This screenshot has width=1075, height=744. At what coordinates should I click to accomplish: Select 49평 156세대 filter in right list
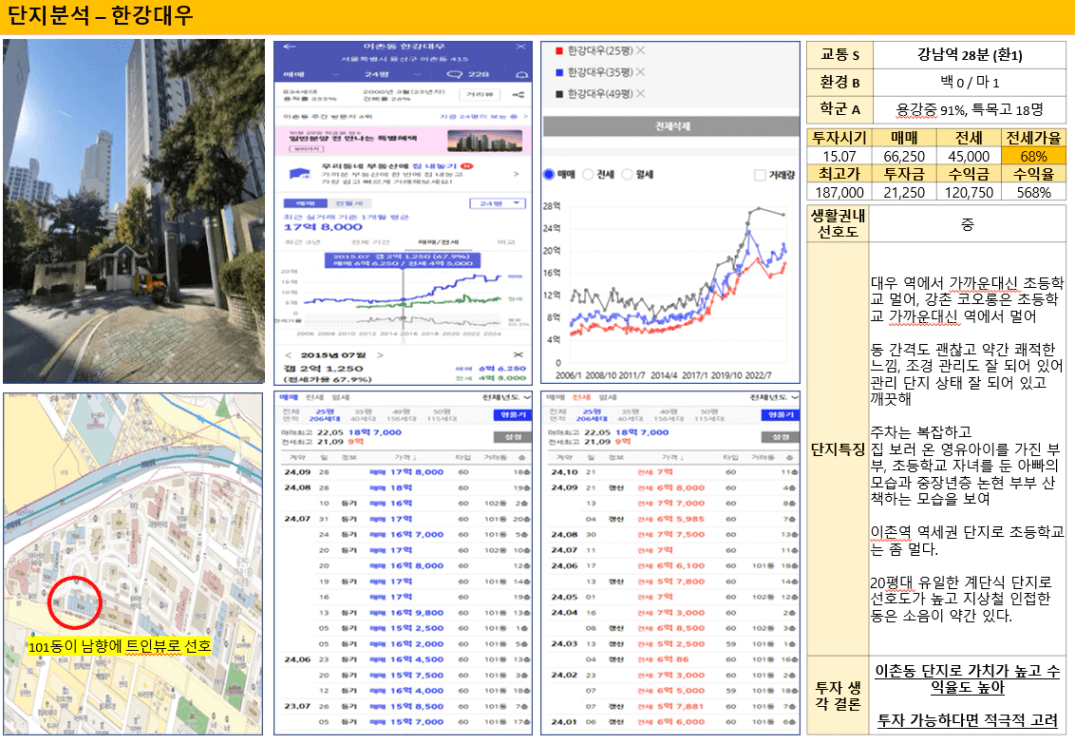pos(668,415)
